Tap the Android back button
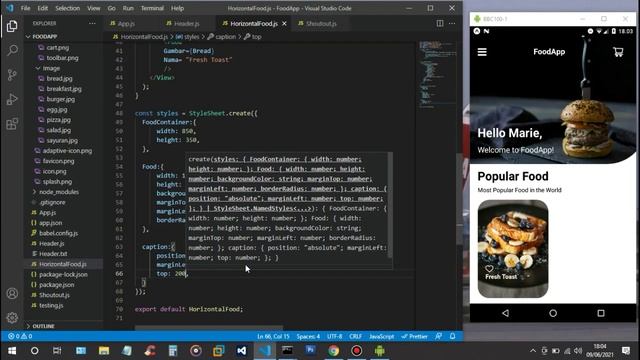Viewport: 640px width, 360px height. coord(505,313)
